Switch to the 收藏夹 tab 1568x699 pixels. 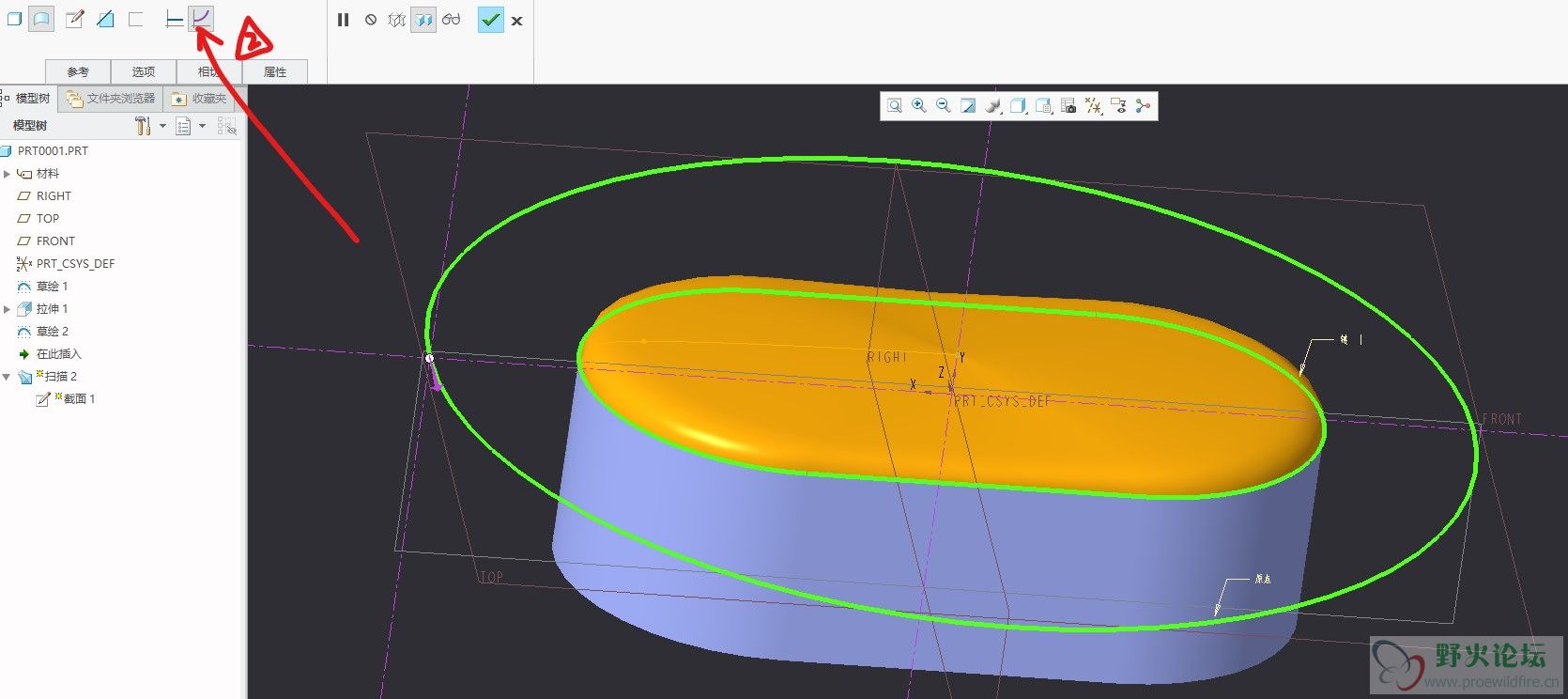(x=198, y=98)
